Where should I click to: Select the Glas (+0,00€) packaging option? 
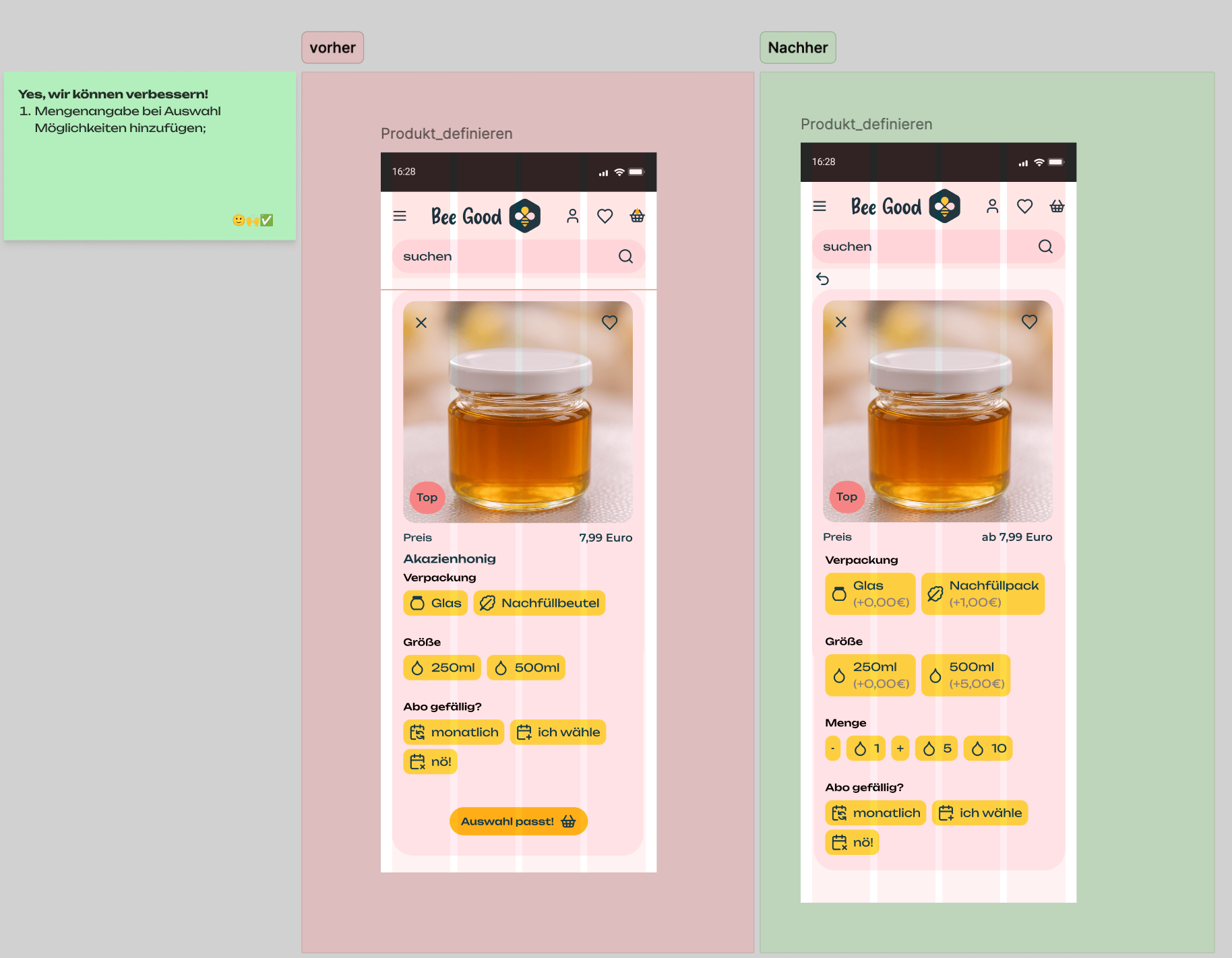click(x=870, y=594)
